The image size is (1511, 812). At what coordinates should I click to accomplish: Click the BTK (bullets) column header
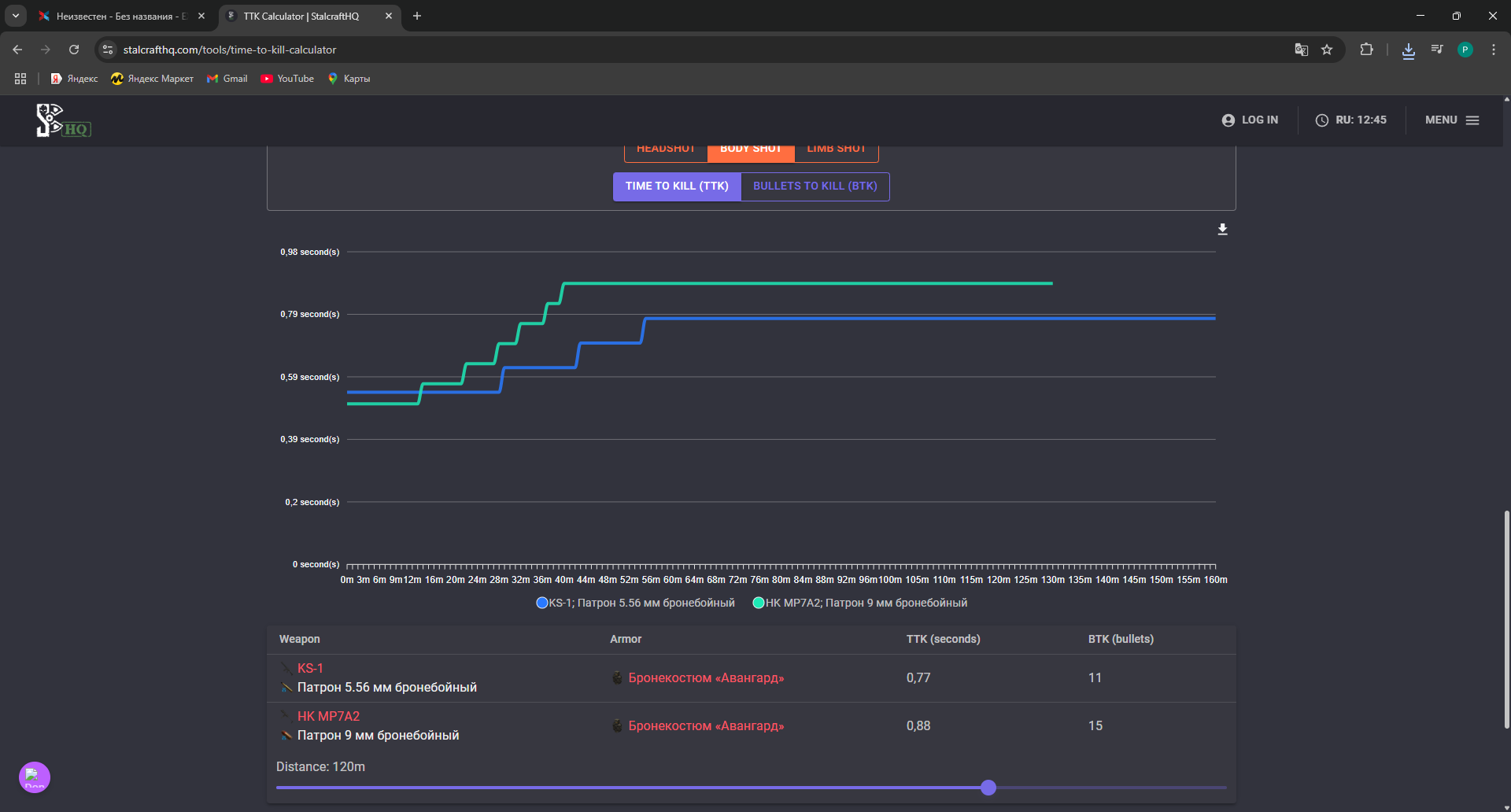(1121, 640)
